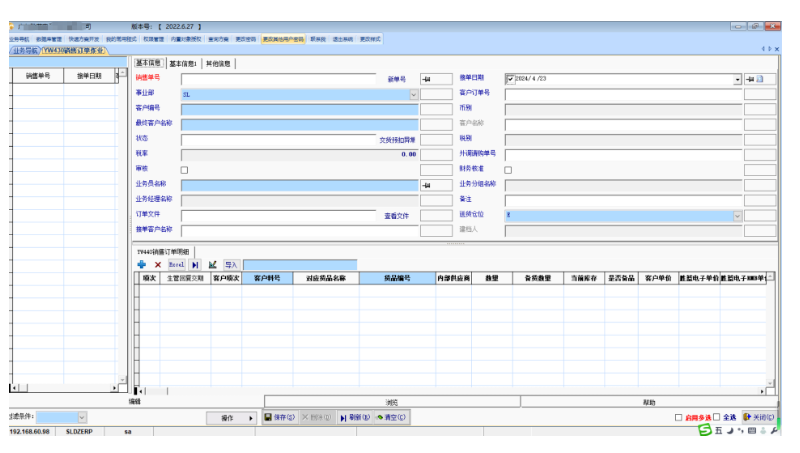Switch to the 基本信息1 tab
The height and width of the screenshot is (453, 800).
coord(183,63)
